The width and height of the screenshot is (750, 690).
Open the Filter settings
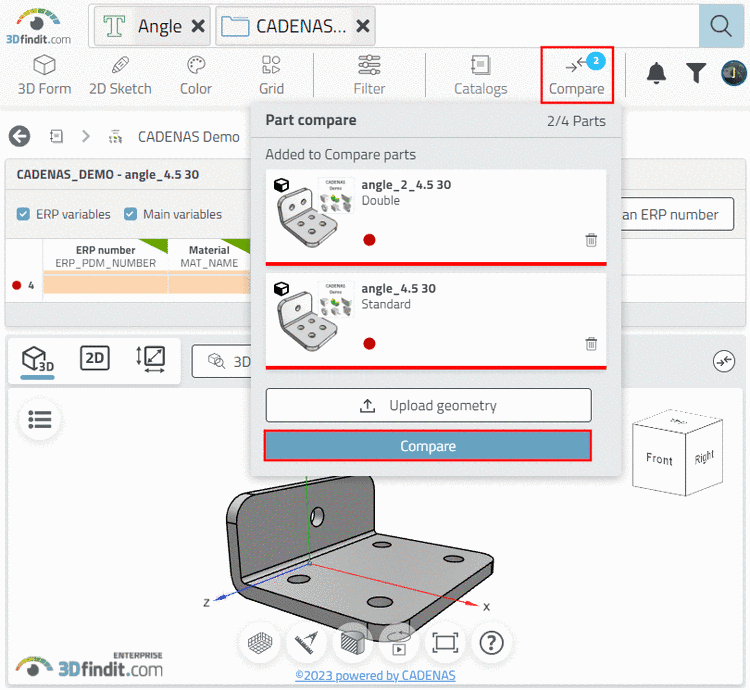[369, 76]
